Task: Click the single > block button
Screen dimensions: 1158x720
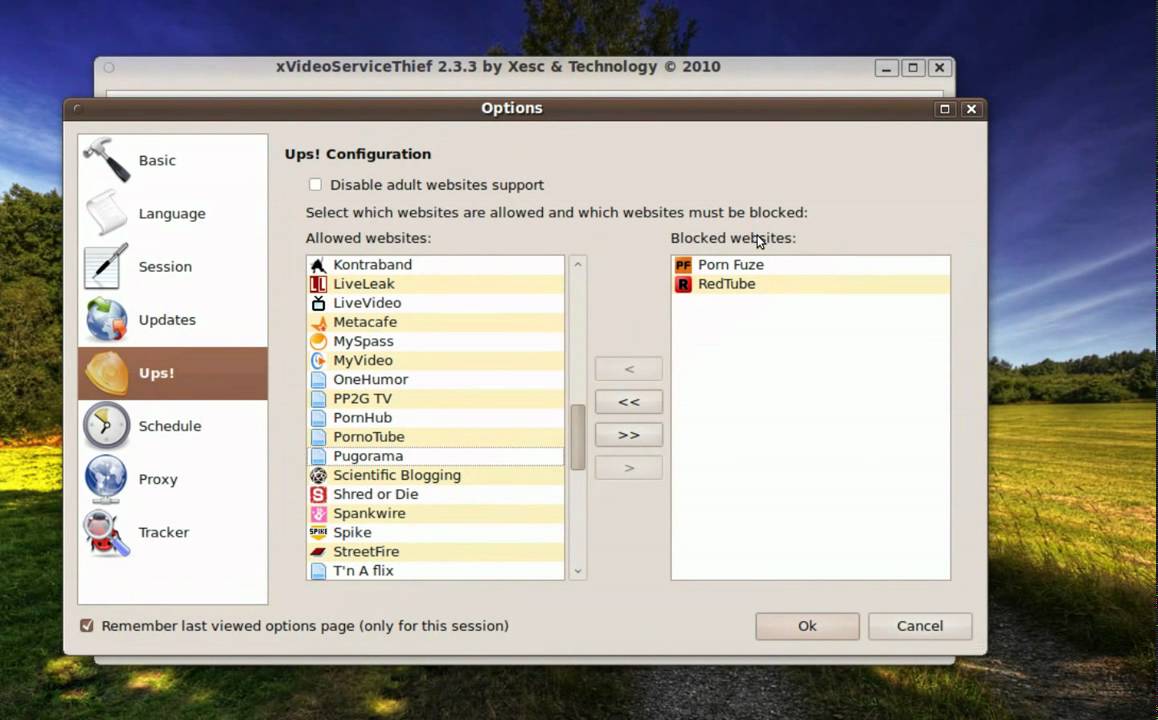Action: (x=629, y=467)
